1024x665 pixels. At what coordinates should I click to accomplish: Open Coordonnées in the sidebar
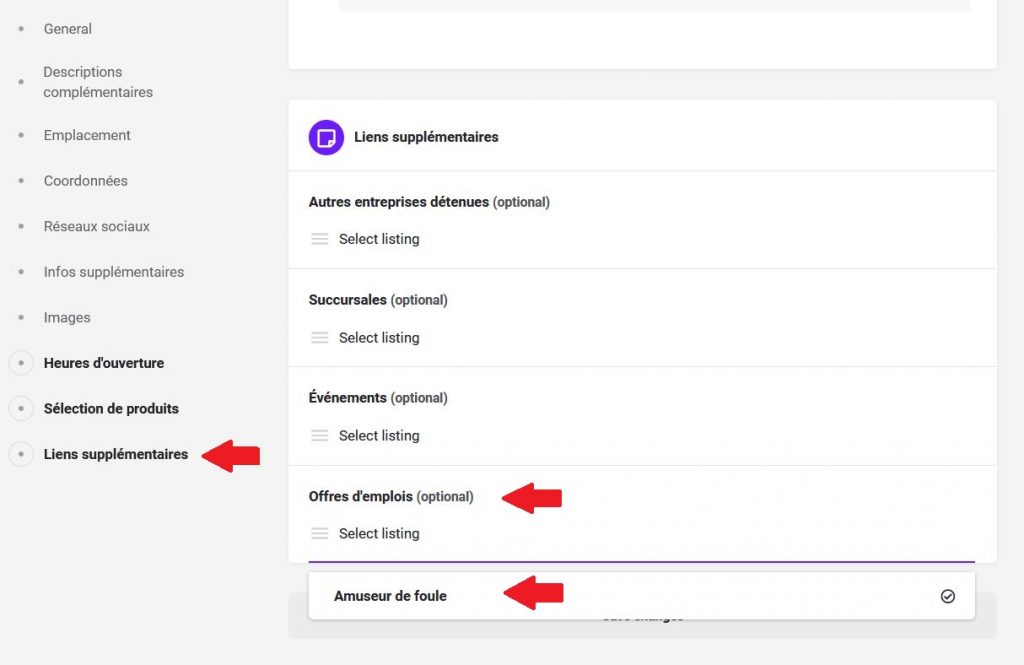[86, 181]
